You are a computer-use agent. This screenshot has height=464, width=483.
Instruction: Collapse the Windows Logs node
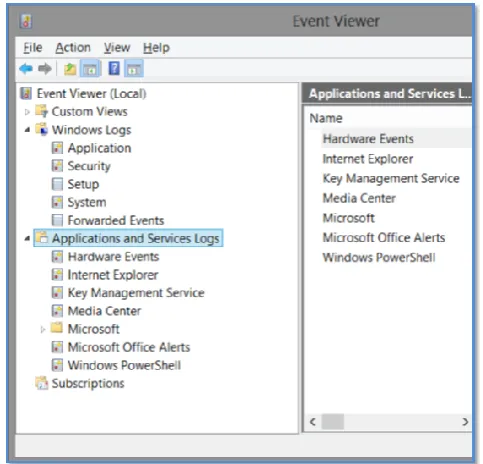tap(27, 130)
